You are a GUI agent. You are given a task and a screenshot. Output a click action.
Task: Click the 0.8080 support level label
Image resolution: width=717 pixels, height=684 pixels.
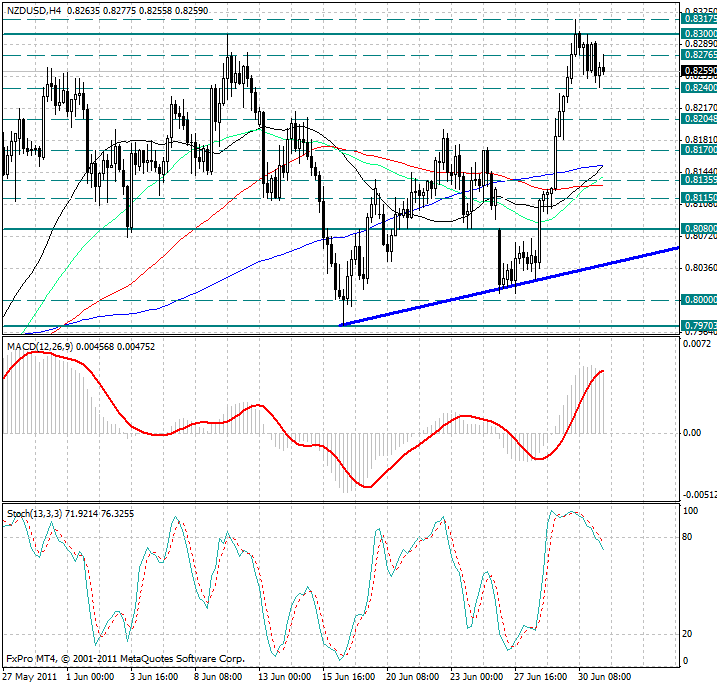point(698,229)
